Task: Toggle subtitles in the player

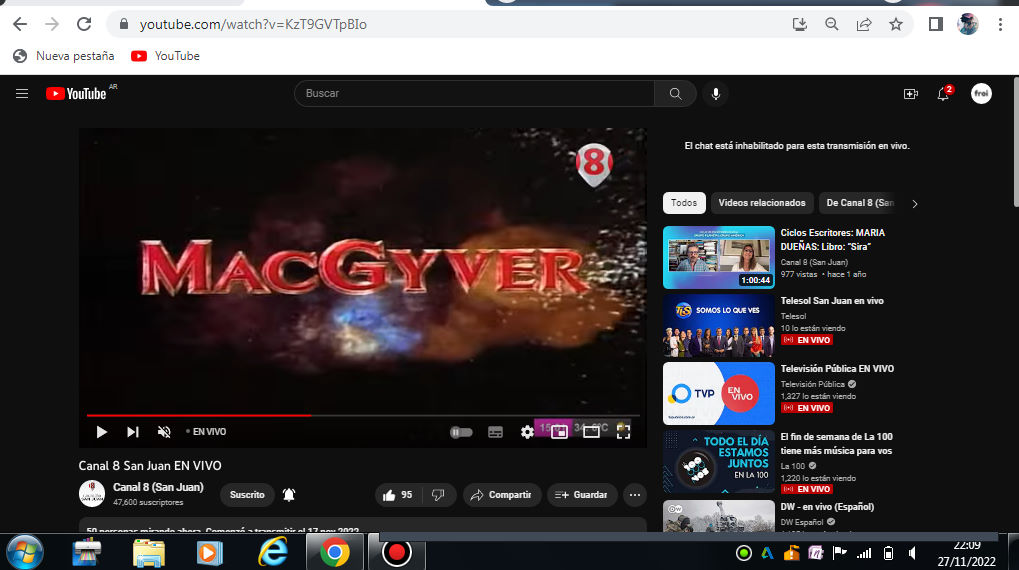Action: pos(495,432)
